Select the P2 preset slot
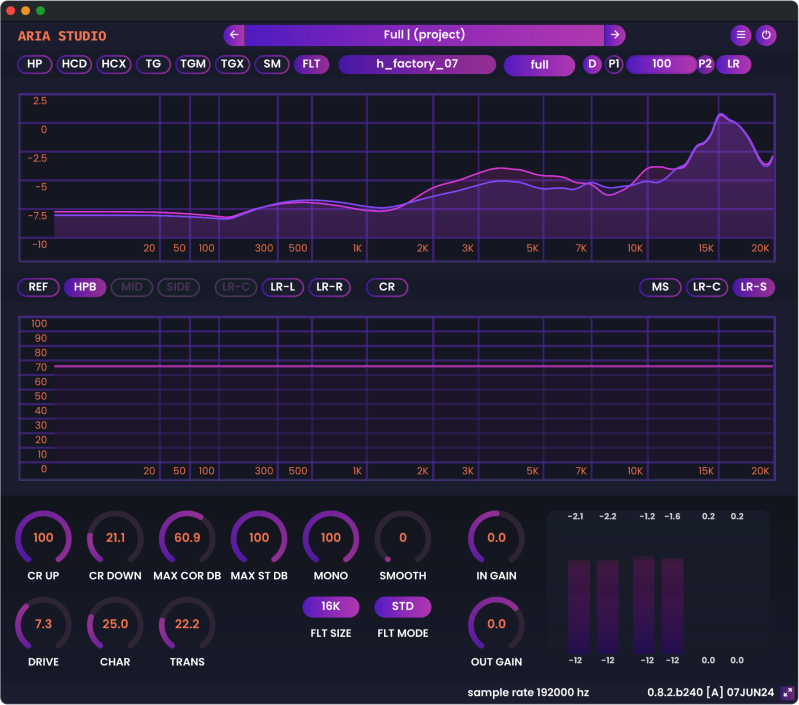The width and height of the screenshot is (799, 705). 705,64
